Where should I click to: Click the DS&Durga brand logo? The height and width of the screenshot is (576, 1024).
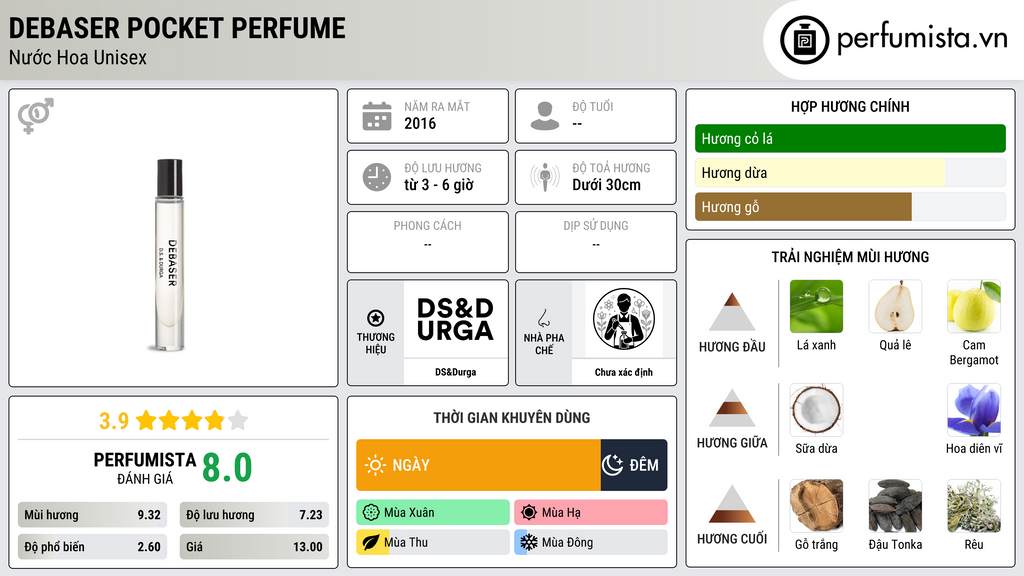(456, 319)
